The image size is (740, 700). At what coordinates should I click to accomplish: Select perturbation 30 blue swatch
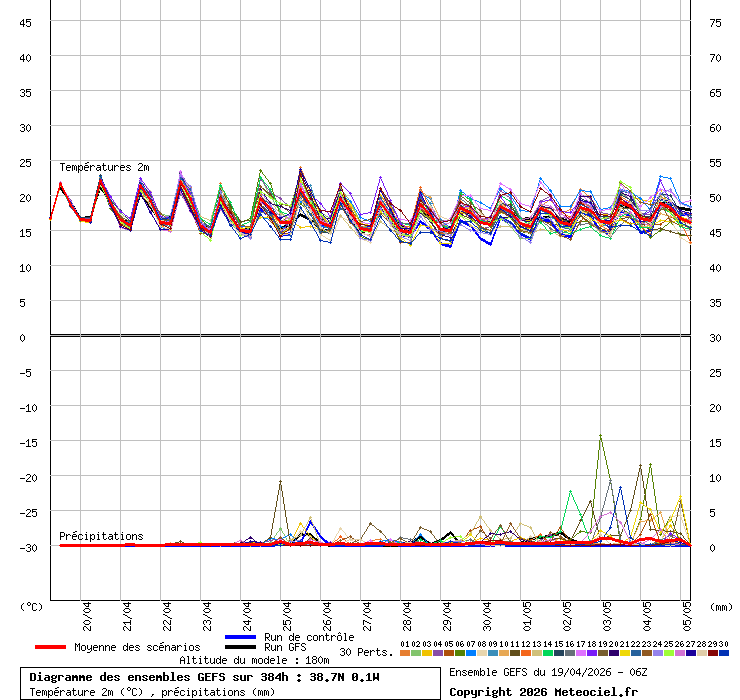(x=724, y=653)
